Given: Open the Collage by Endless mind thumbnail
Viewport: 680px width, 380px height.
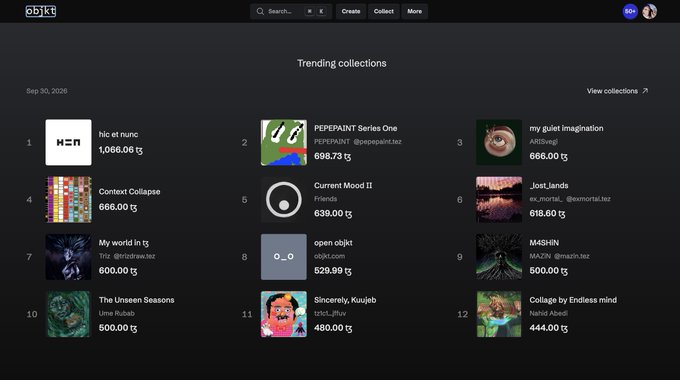Looking at the screenshot, I should [x=499, y=314].
